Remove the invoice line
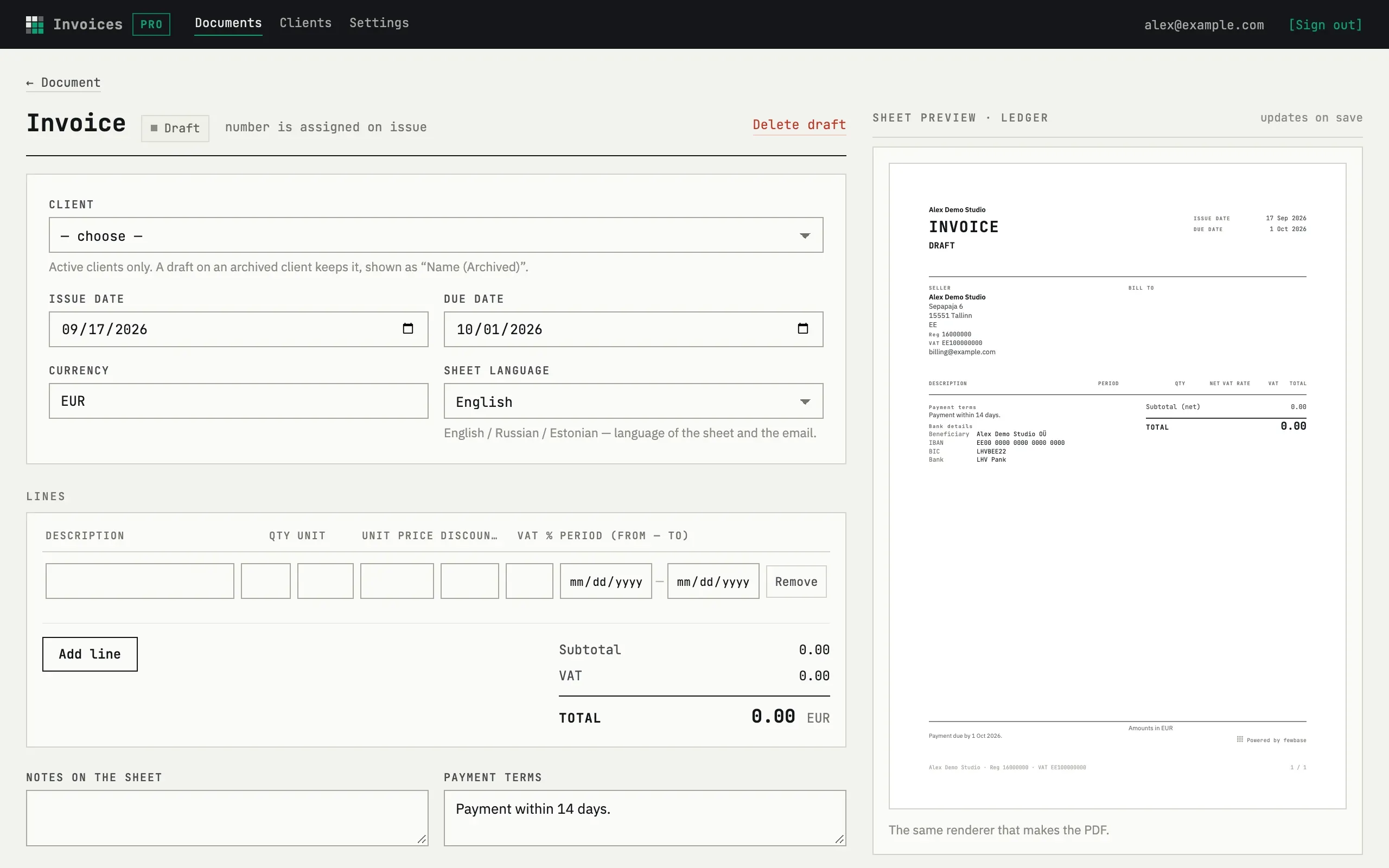 pos(796,582)
